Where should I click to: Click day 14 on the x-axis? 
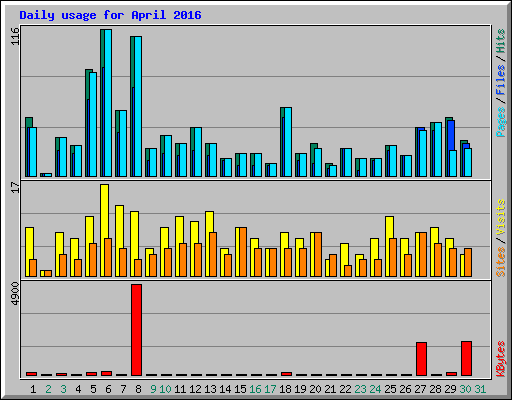pos(225,389)
